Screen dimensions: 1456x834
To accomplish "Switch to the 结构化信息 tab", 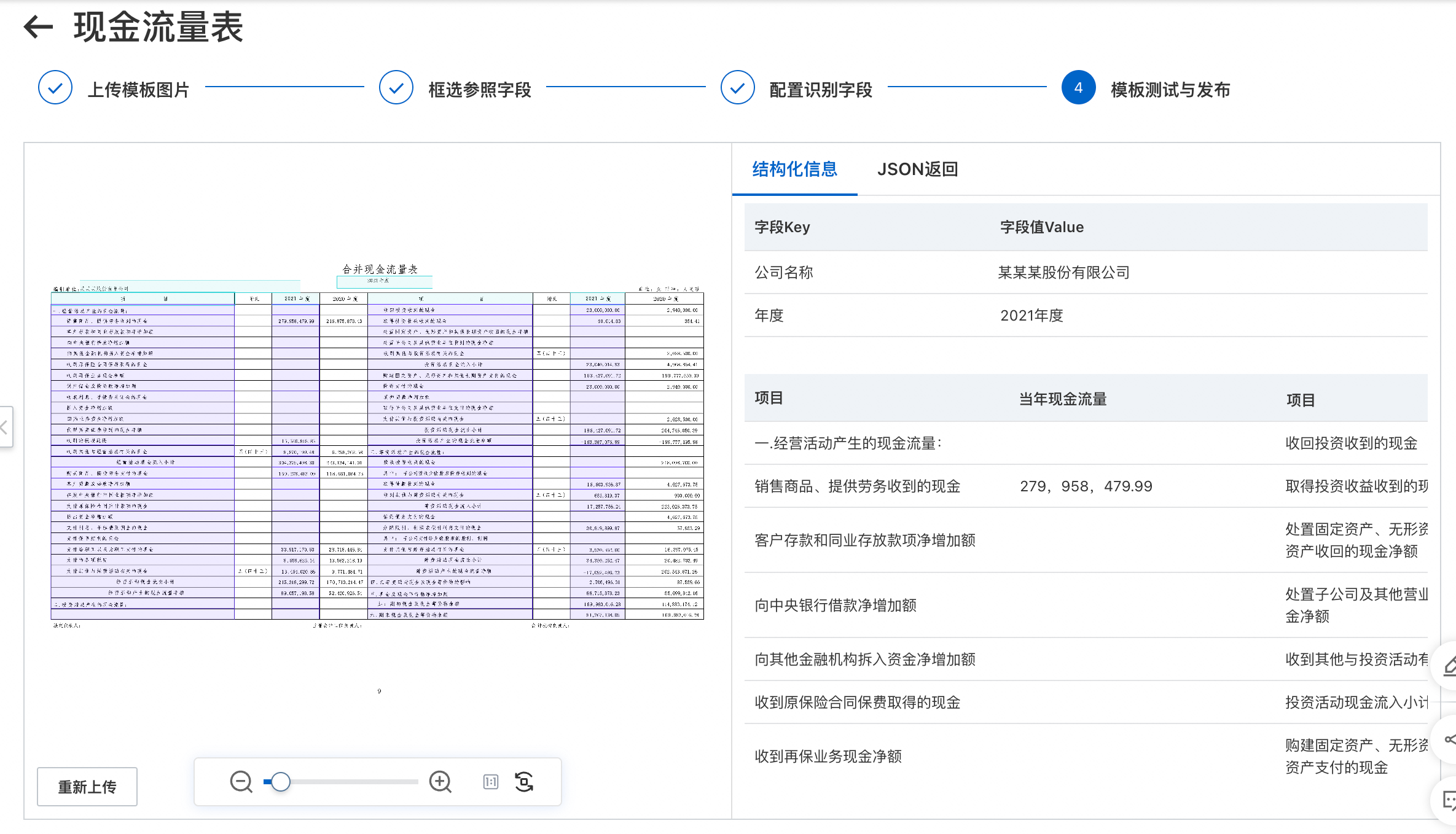I will (794, 170).
